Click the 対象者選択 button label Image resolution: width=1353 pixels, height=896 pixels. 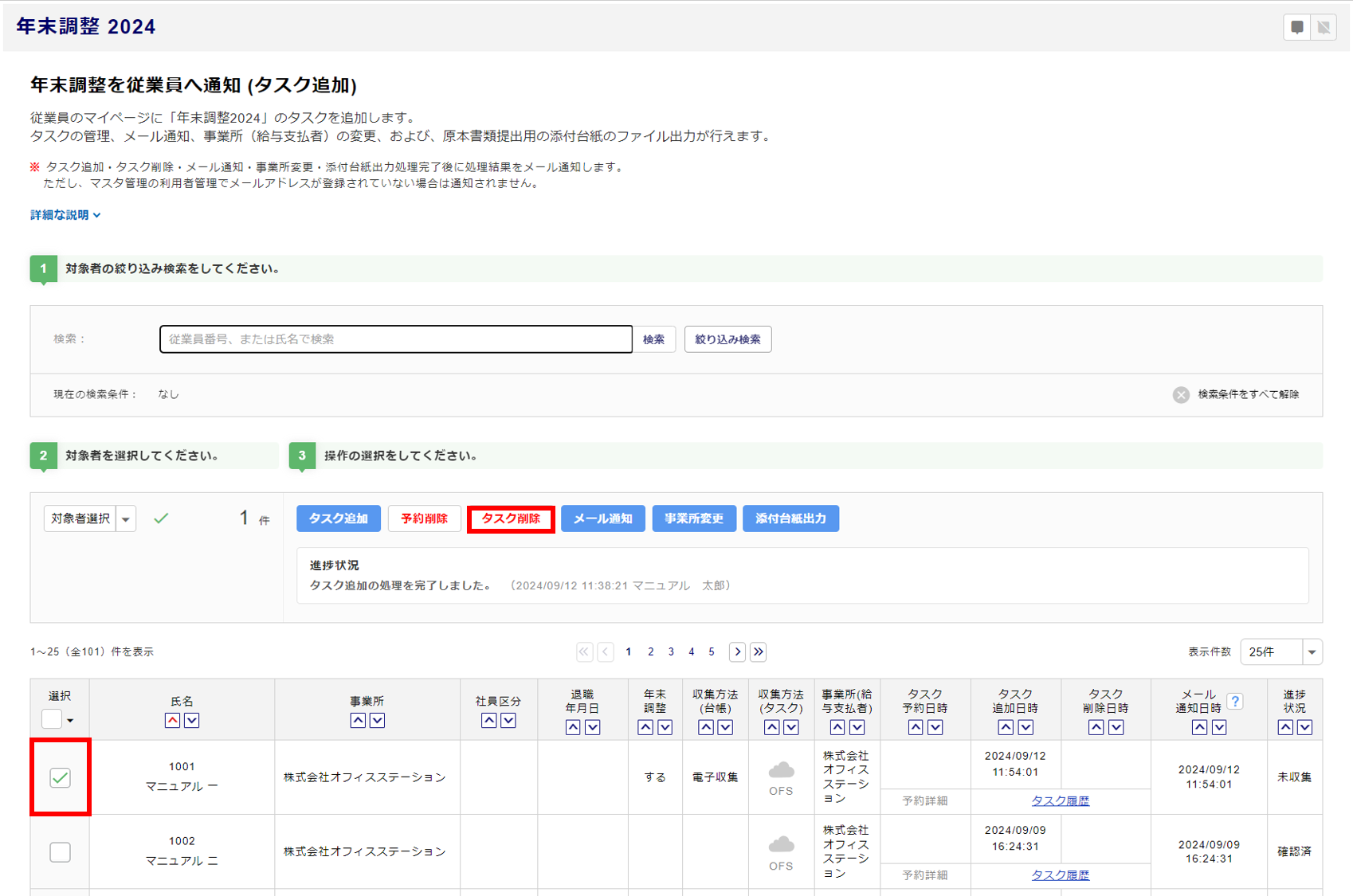(x=80, y=519)
